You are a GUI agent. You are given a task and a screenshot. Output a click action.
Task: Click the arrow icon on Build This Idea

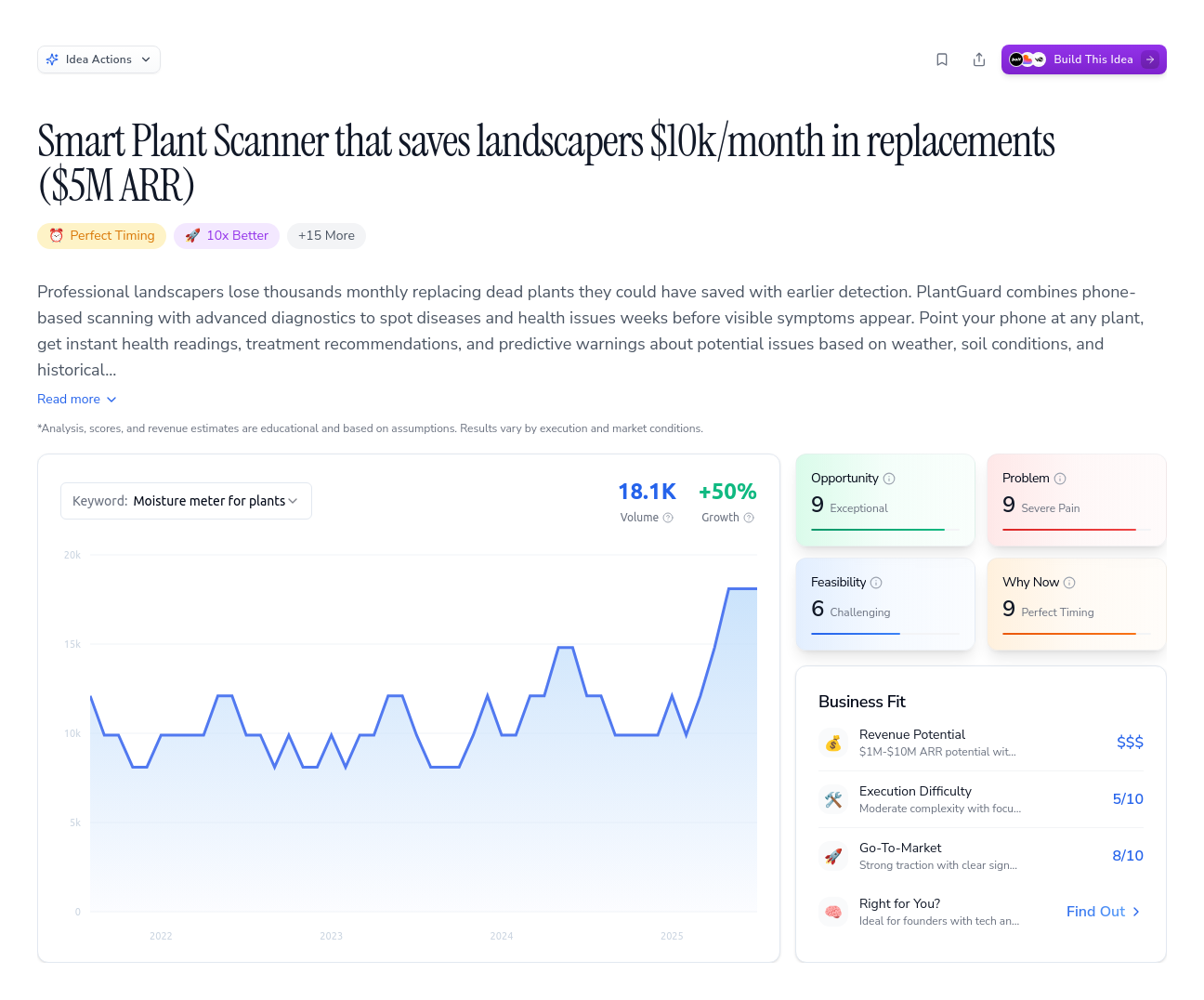pyautogui.click(x=1150, y=59)
